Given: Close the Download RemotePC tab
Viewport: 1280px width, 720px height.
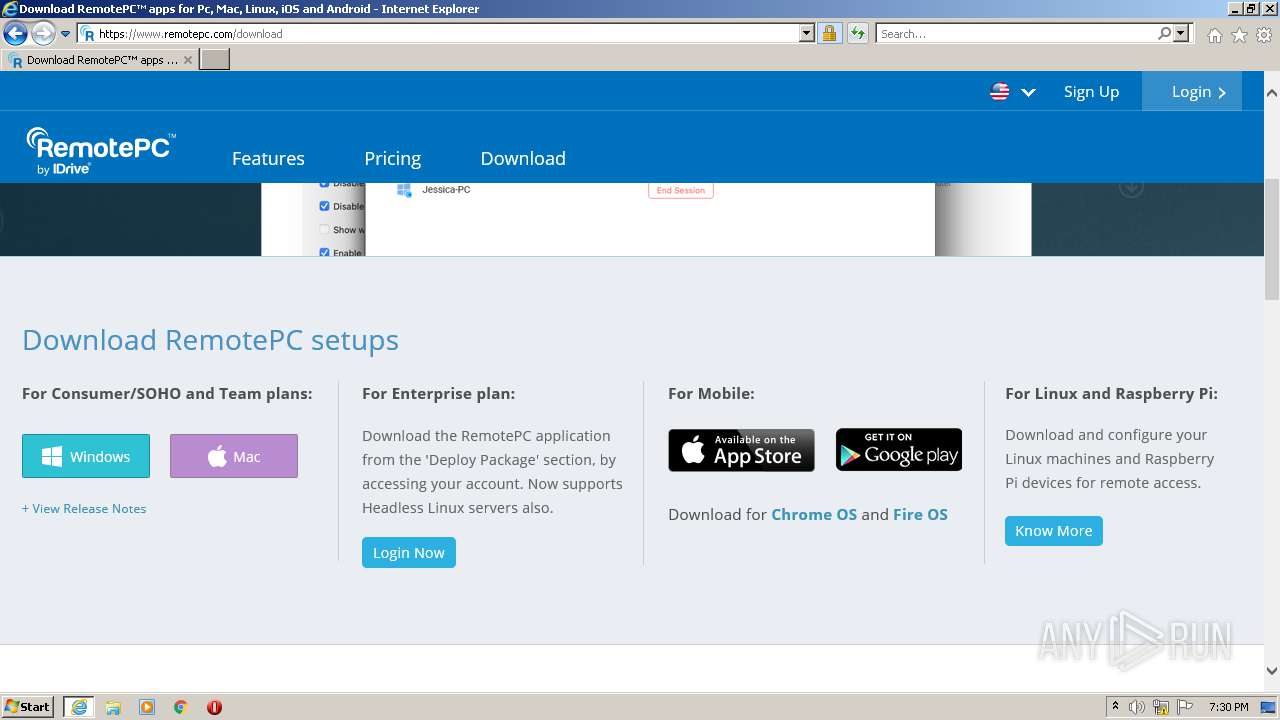Looking at the screenshot, I should tap(188, 60).
